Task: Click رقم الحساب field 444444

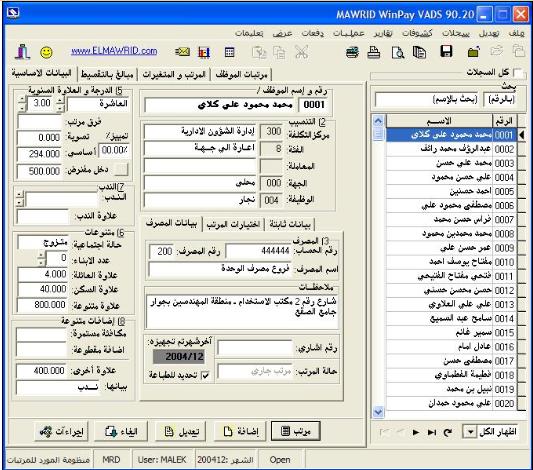Action: point(259,251)
